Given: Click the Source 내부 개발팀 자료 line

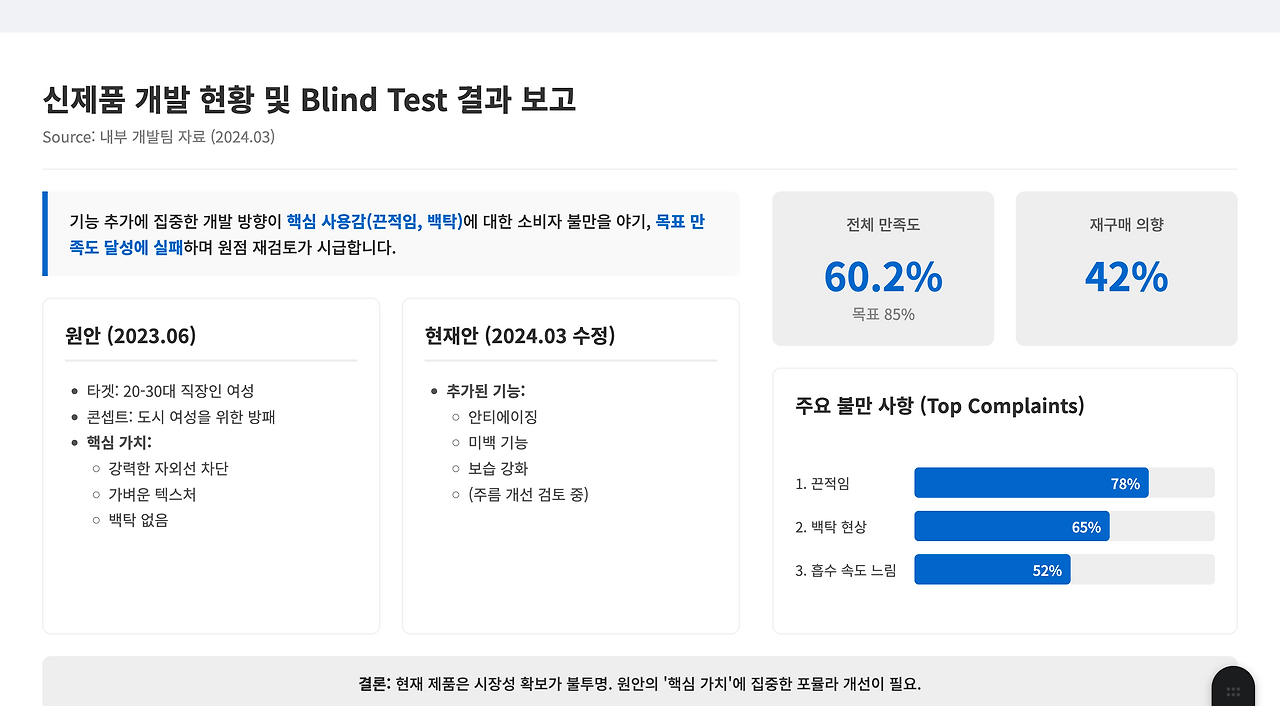Looking at the screenshot, I should pyautogui.click(x=158, y=137).
